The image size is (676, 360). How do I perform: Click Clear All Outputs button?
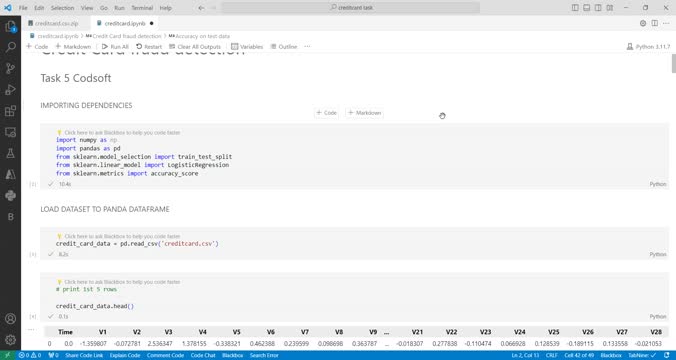click(195, 47)
